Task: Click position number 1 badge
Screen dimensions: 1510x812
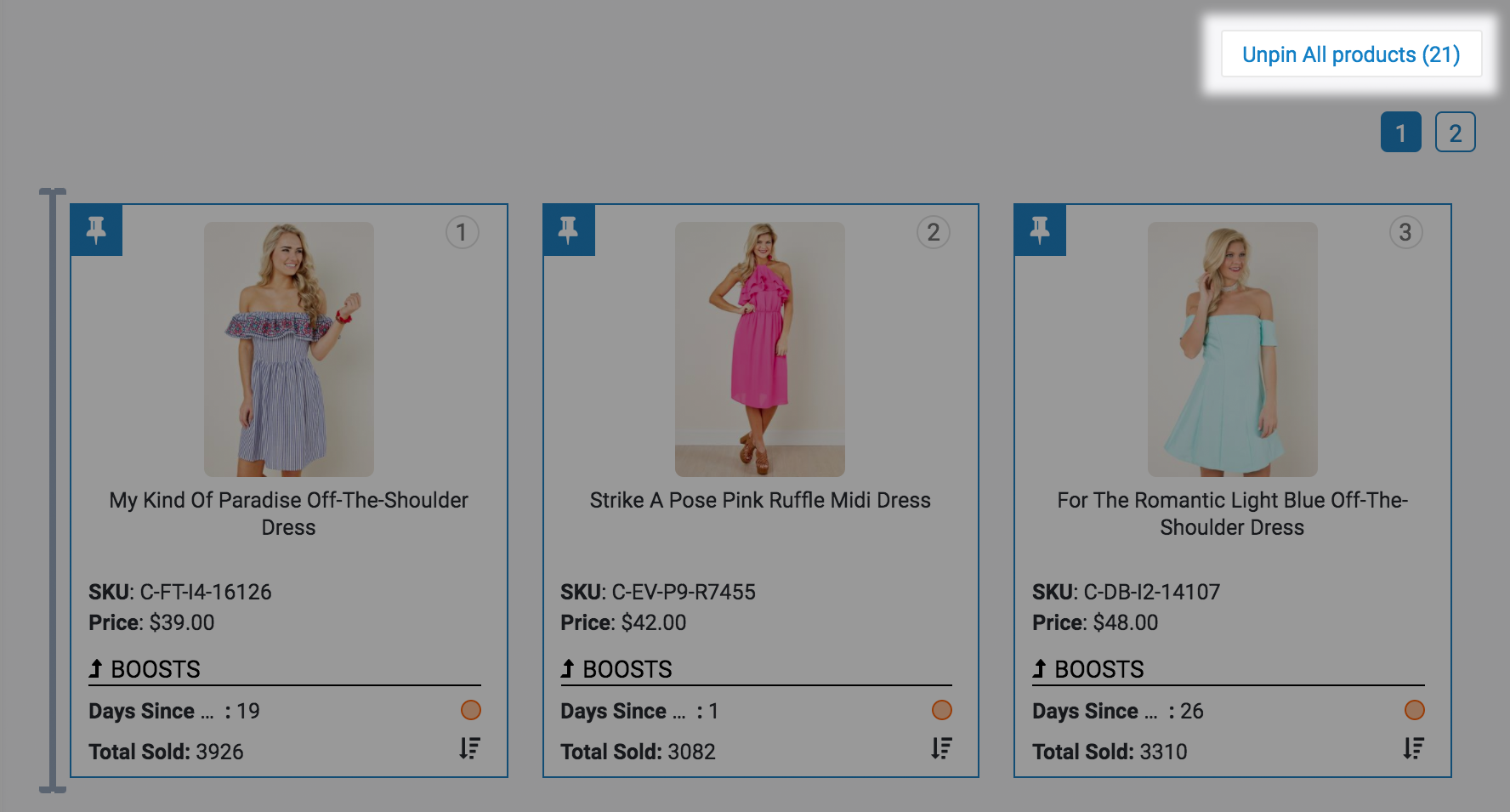Action: tap(462, 232)
